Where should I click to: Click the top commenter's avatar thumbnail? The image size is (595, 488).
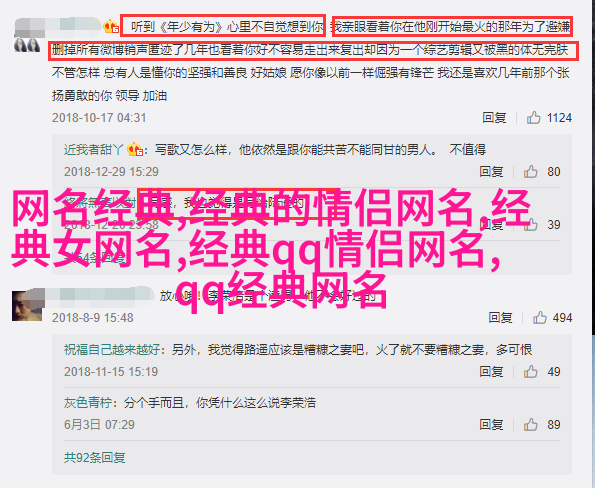27,44
